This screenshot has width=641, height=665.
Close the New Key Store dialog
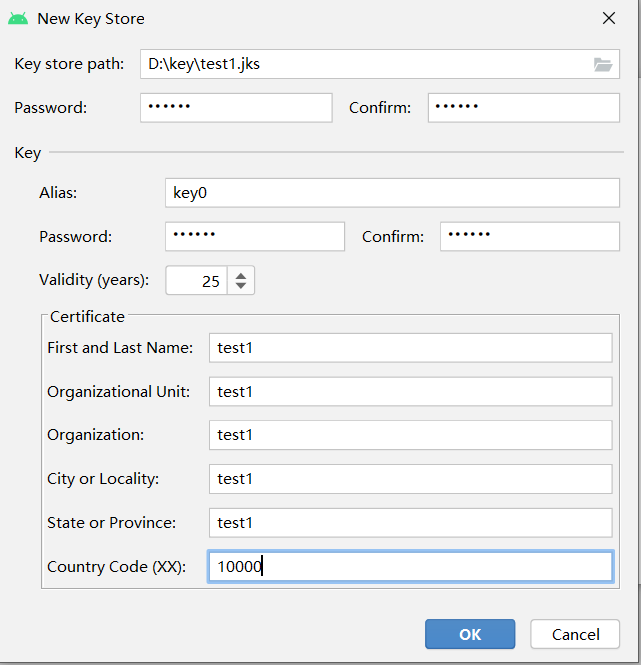click(609, 18)
